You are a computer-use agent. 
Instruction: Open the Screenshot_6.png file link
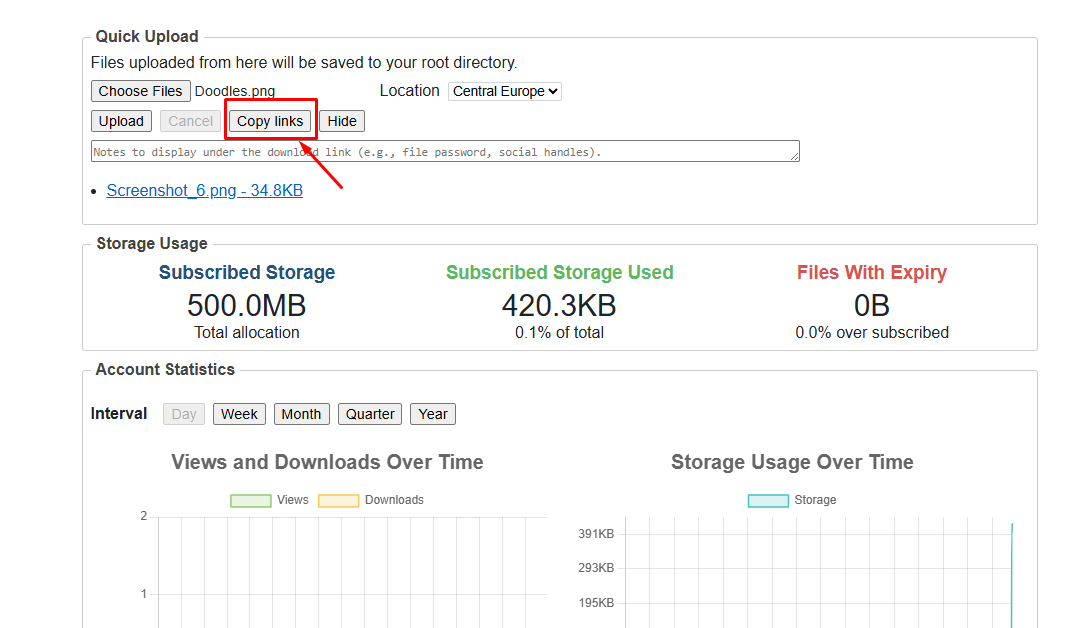205,190
